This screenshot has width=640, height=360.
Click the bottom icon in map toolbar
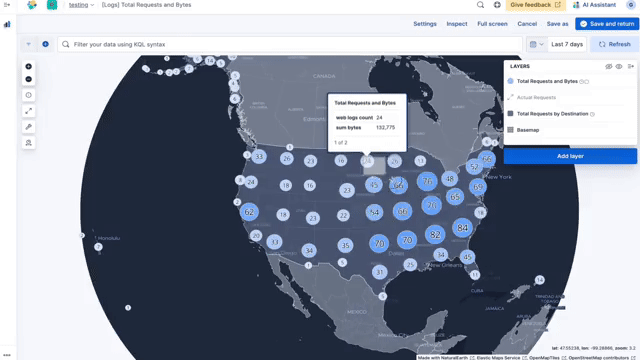coord(29,143)
